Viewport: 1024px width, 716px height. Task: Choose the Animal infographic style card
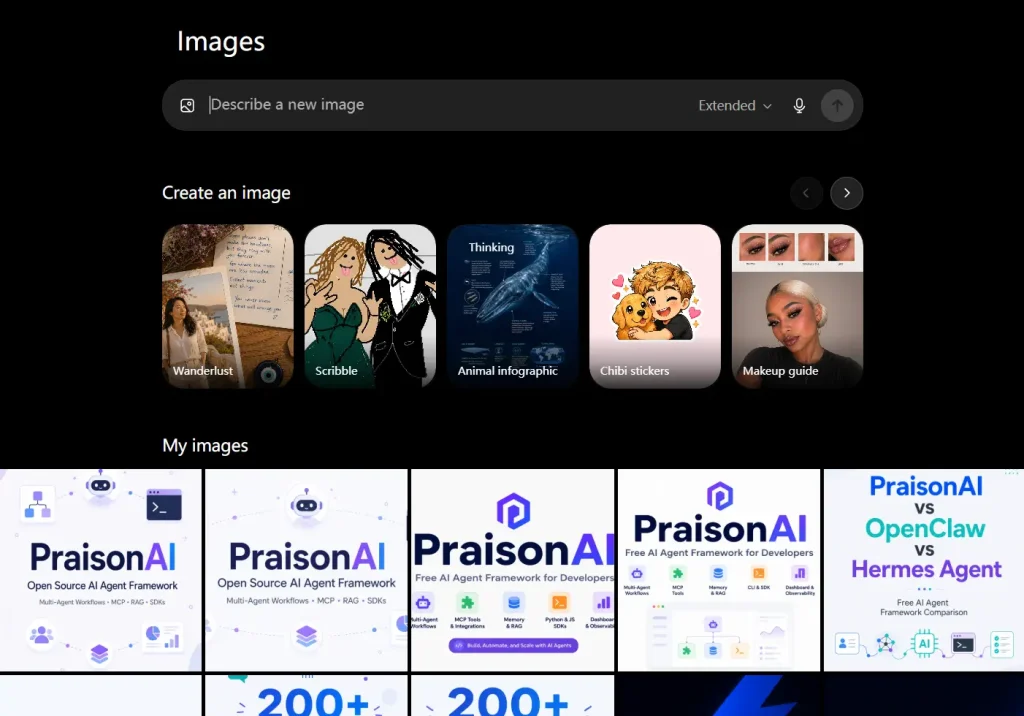[513, 306]
